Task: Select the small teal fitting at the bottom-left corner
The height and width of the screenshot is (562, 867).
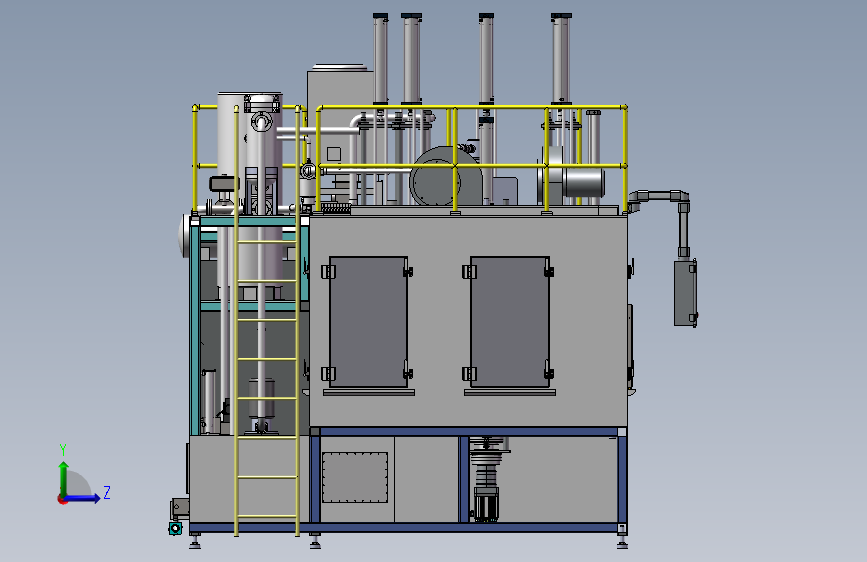Action: [175, 528]
